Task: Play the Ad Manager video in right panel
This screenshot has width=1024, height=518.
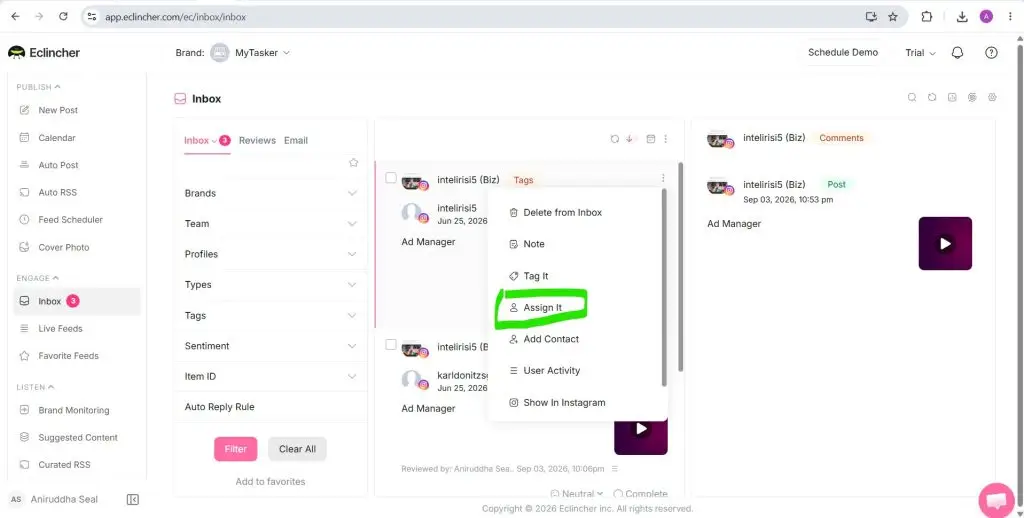Action: (x=945, y=244)
